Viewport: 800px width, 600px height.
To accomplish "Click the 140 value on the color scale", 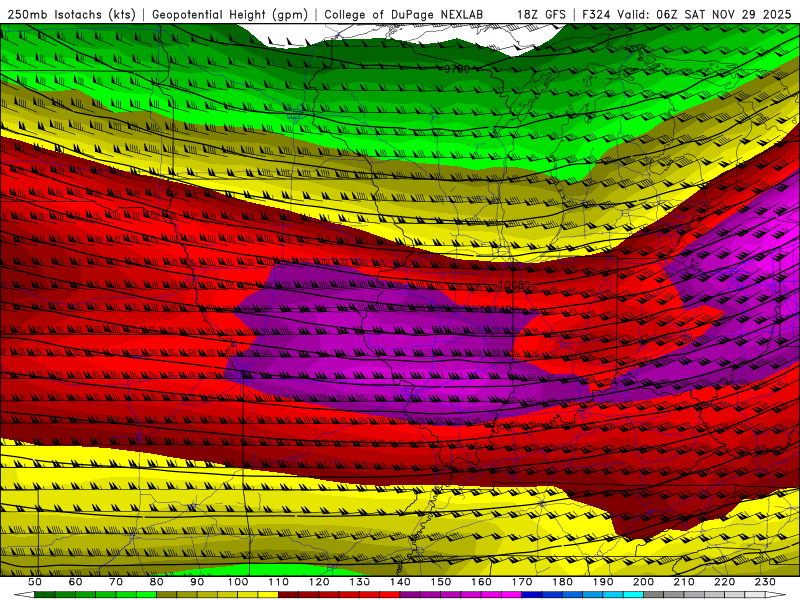I will 400,582.
